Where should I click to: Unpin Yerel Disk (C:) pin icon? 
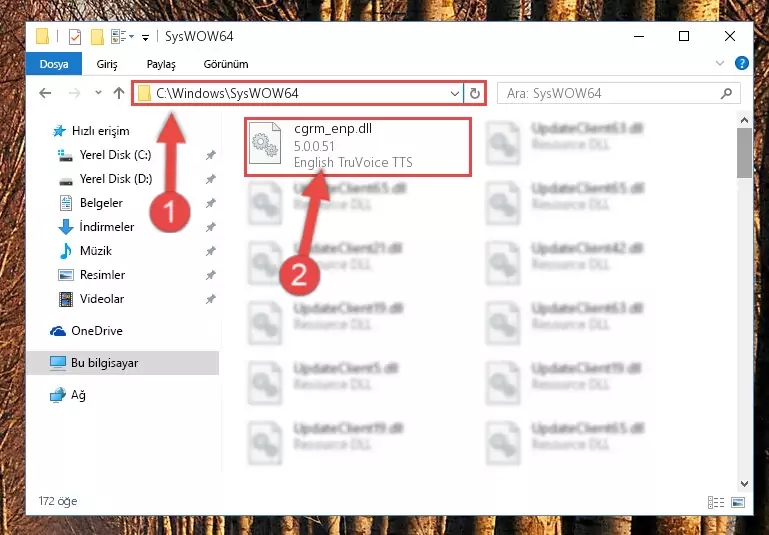[210, 155]
